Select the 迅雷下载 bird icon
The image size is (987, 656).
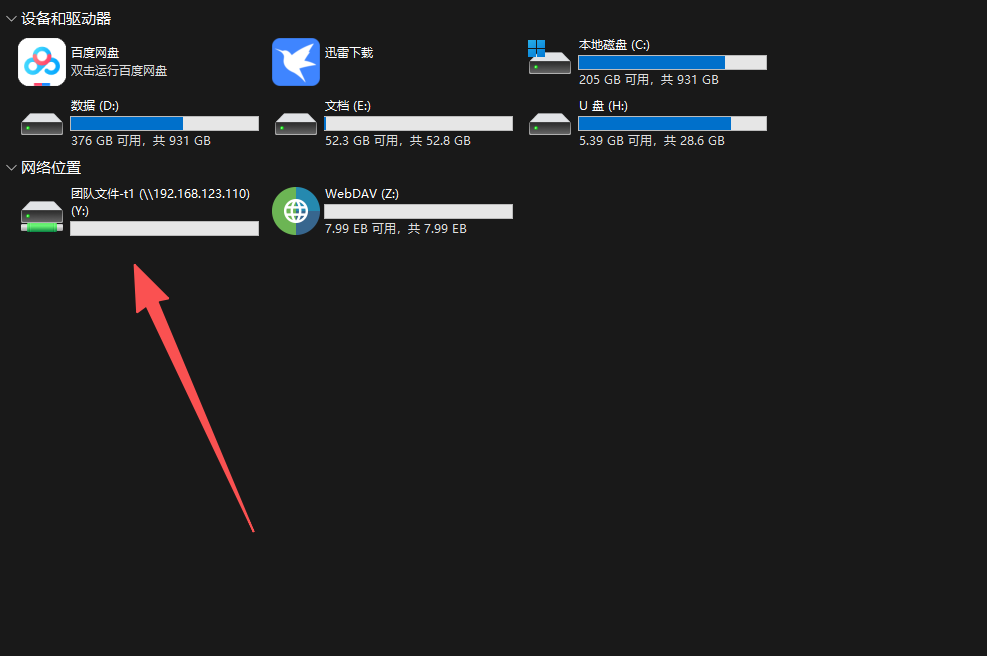tap(296, 62)
